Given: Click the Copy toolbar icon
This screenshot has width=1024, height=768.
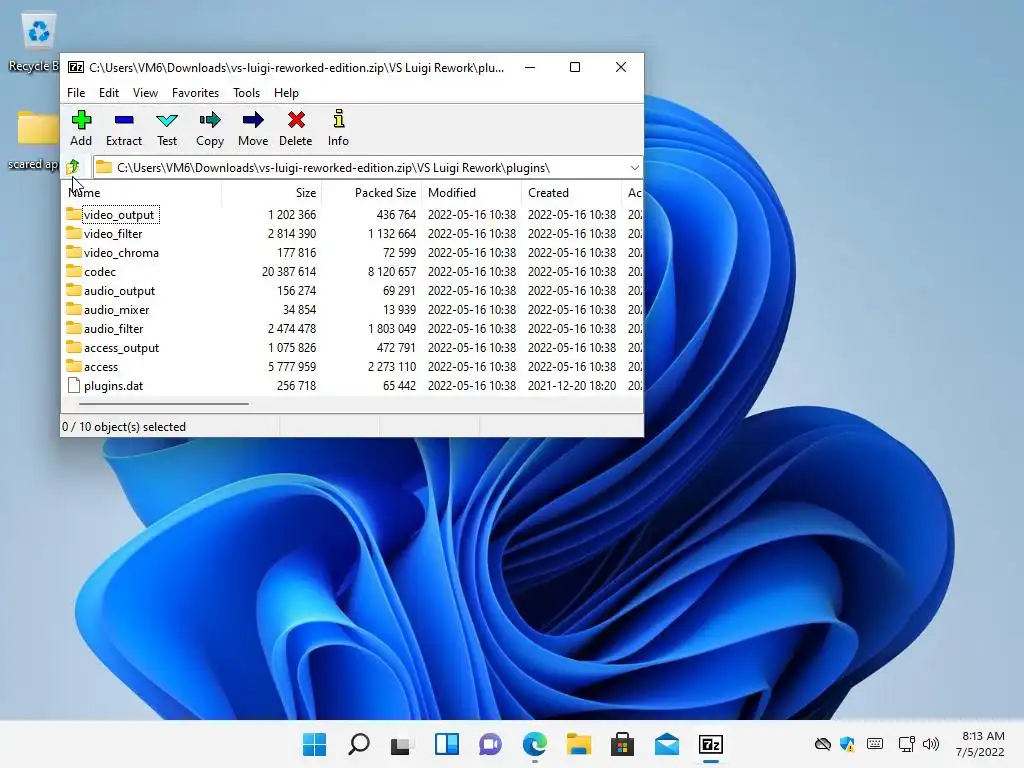Looking at the screenshot, I should tap(210, 120).
